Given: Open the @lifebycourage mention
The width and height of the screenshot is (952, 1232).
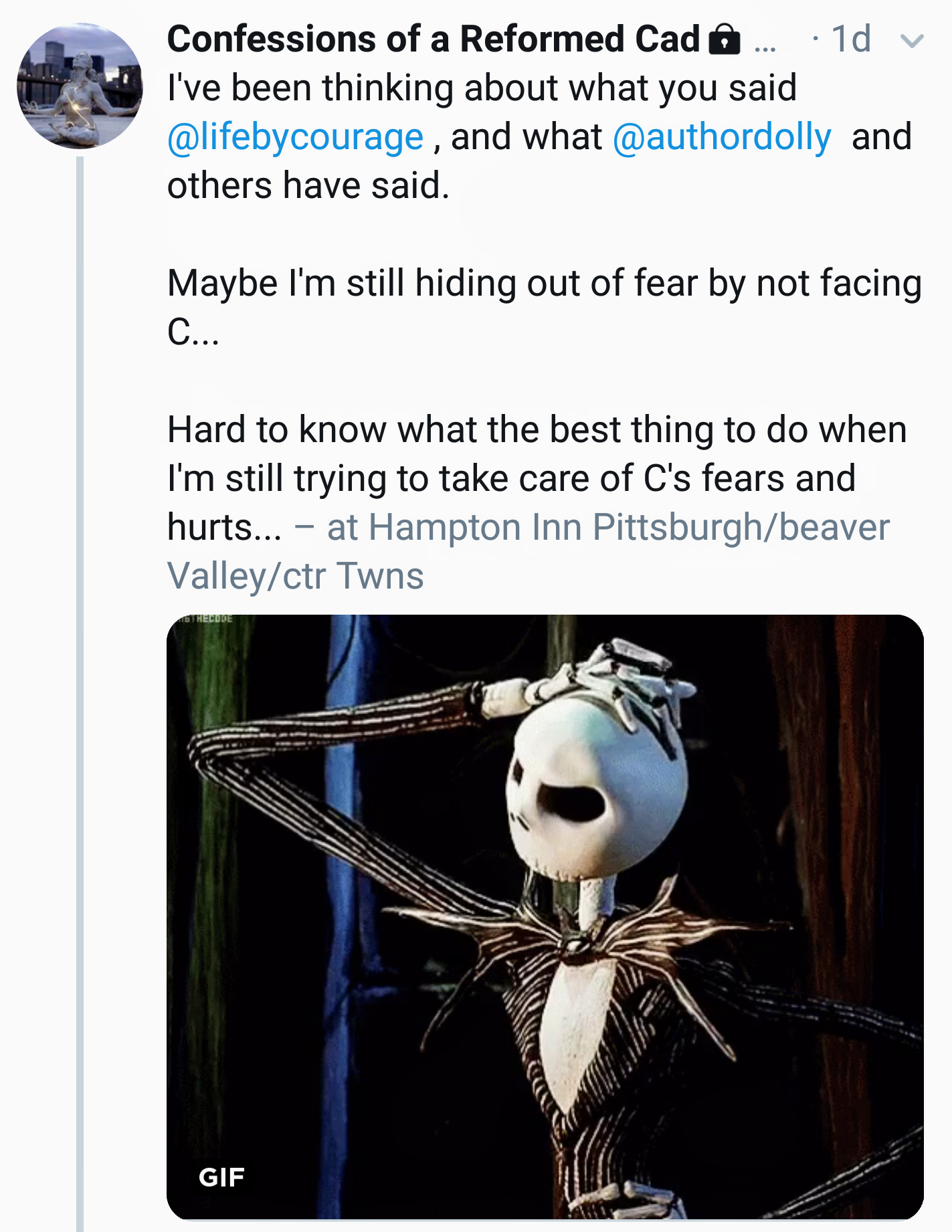Looking at the screenshot, I should (295, 137).
